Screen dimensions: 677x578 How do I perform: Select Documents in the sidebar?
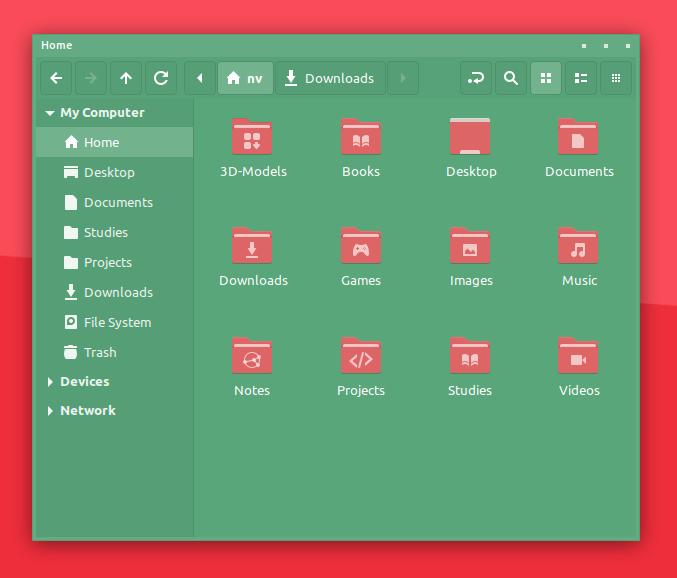click(114, 202)
